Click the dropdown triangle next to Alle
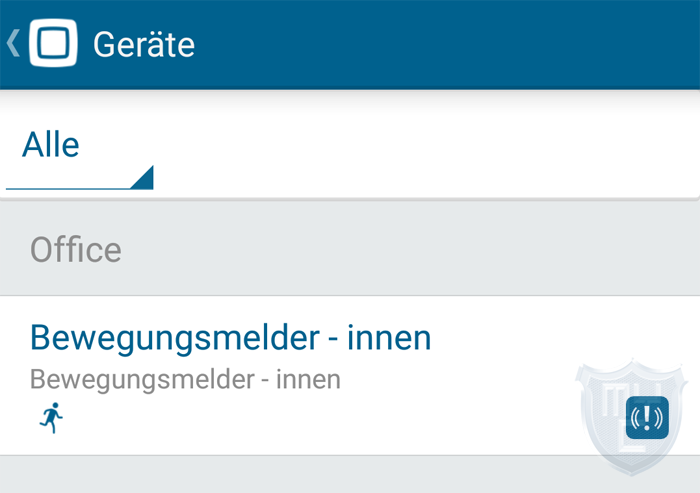Viewport: 700px width, 493px height. coord(142,177)
